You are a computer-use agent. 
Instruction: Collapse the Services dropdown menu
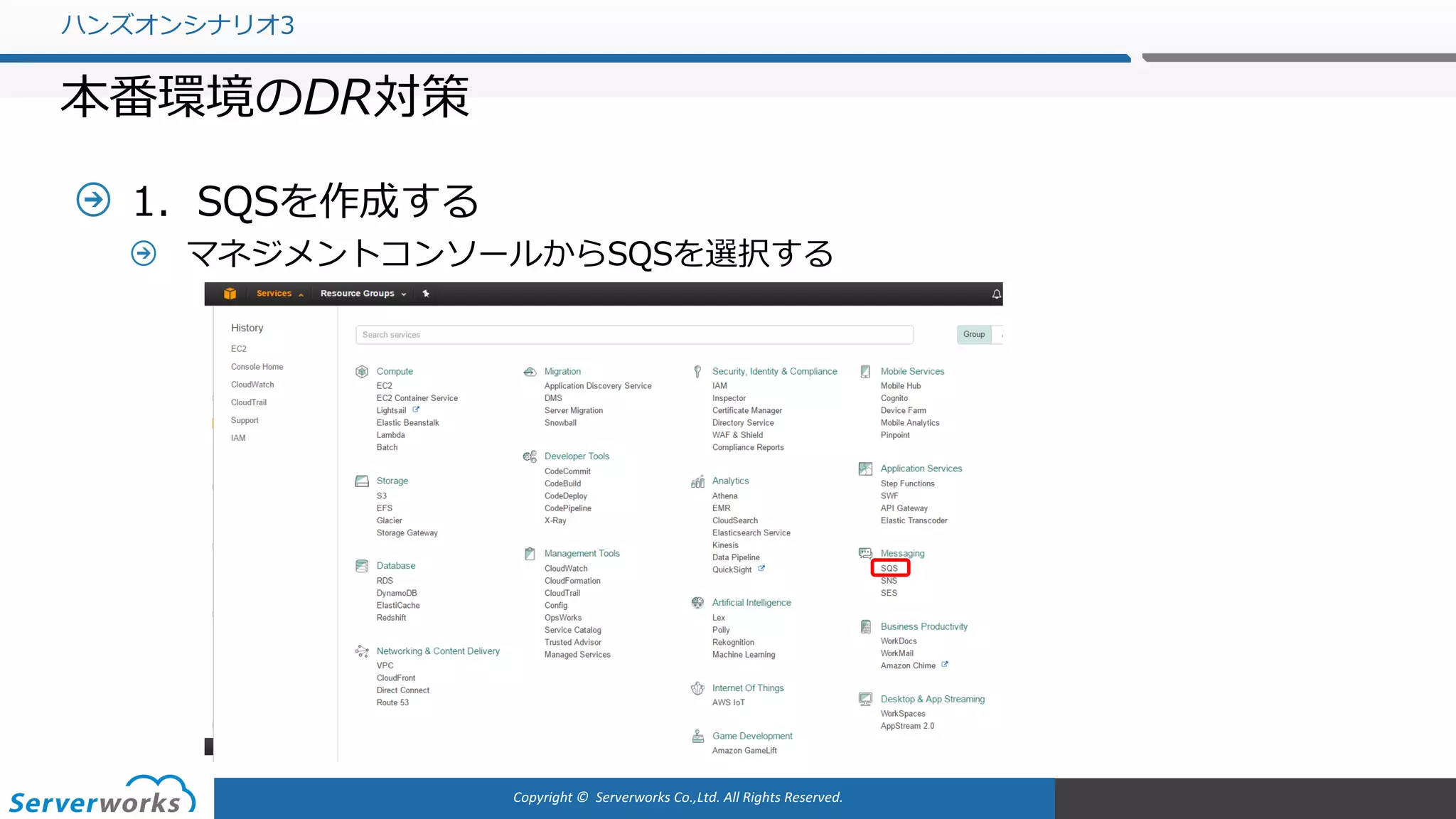pos(279,294)
